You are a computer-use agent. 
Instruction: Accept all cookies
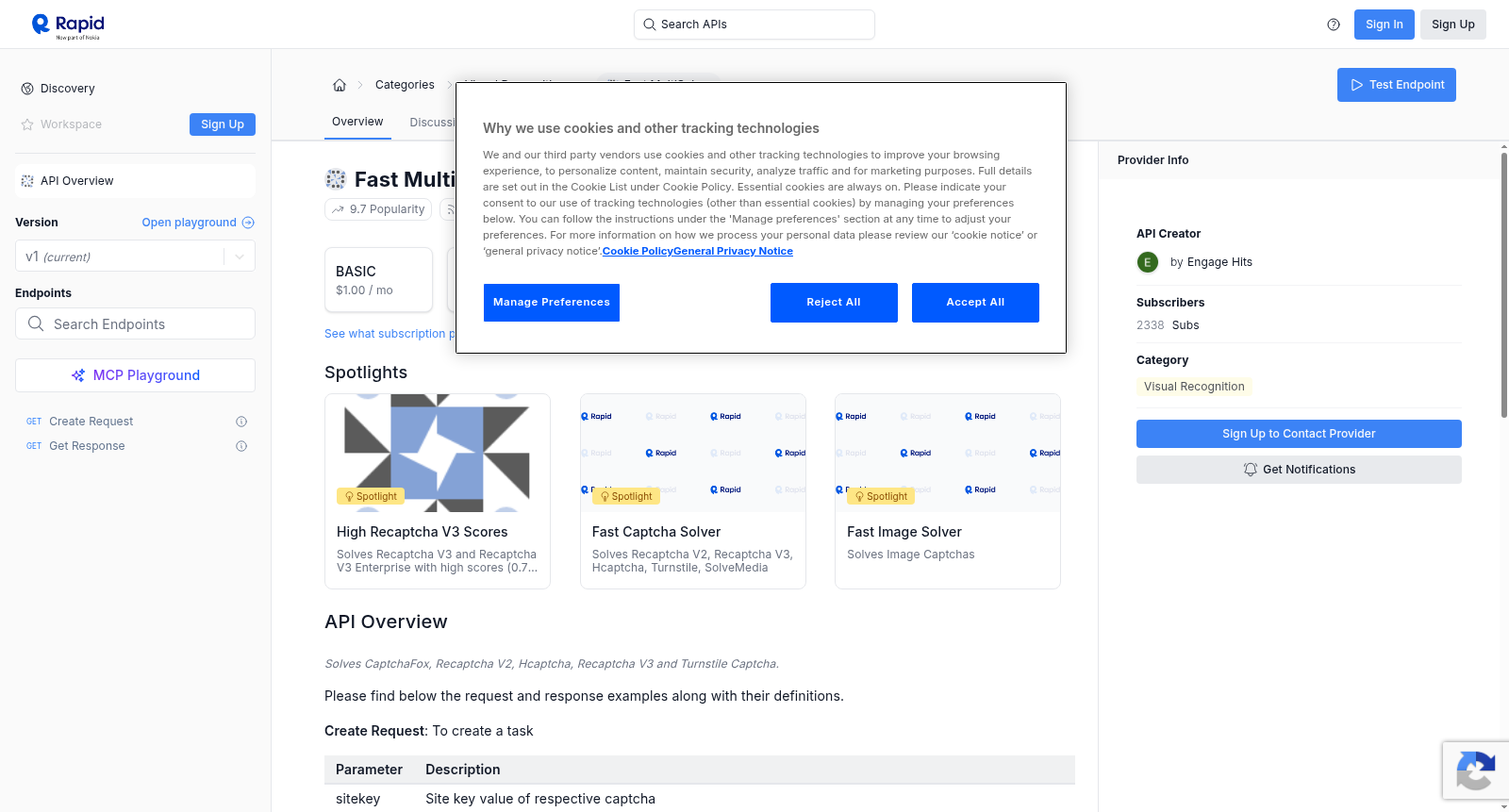pyautogui.click(x=975, y=303)
